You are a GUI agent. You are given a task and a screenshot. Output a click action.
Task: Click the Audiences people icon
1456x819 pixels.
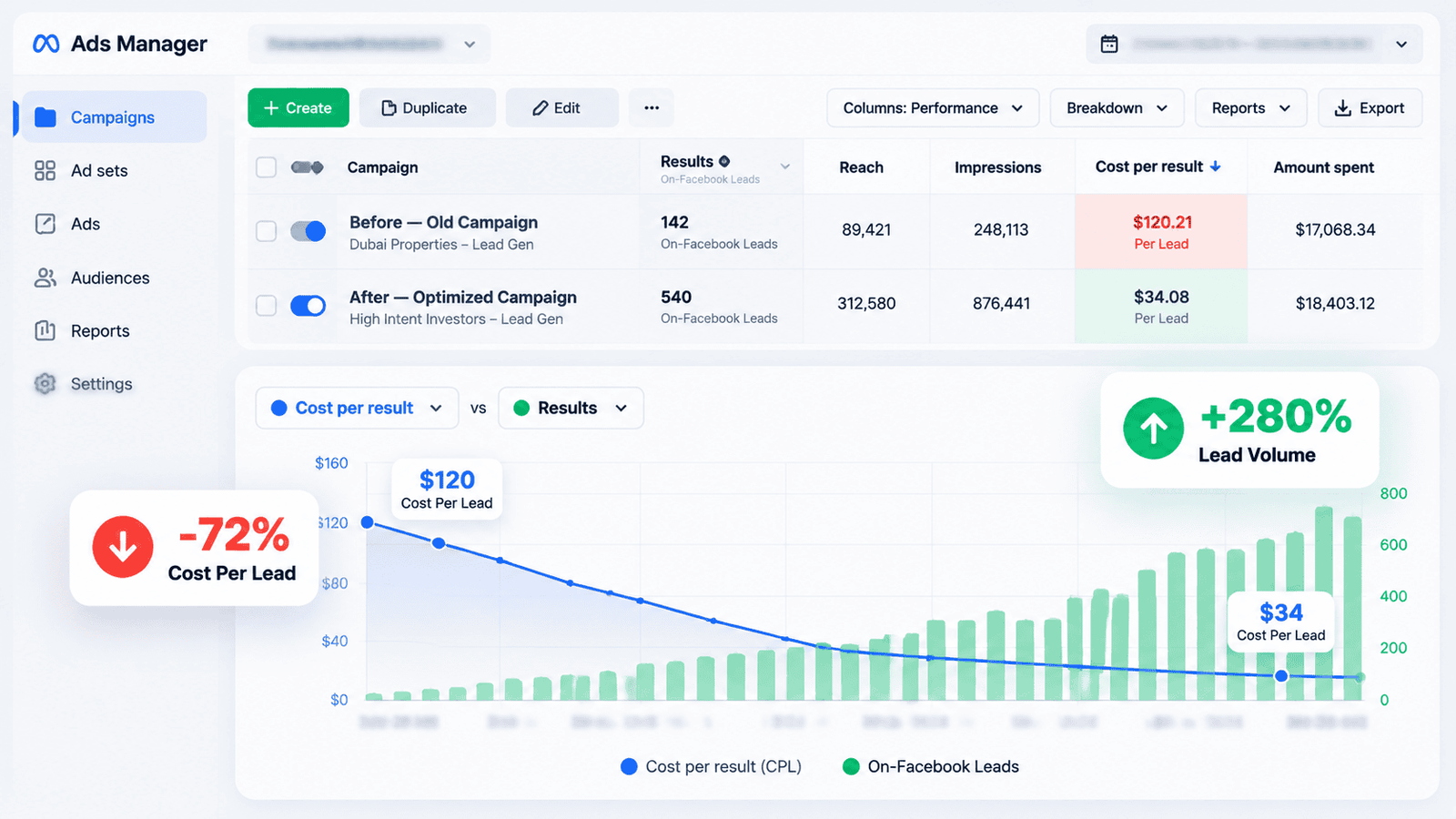click(x=45, y=278)
